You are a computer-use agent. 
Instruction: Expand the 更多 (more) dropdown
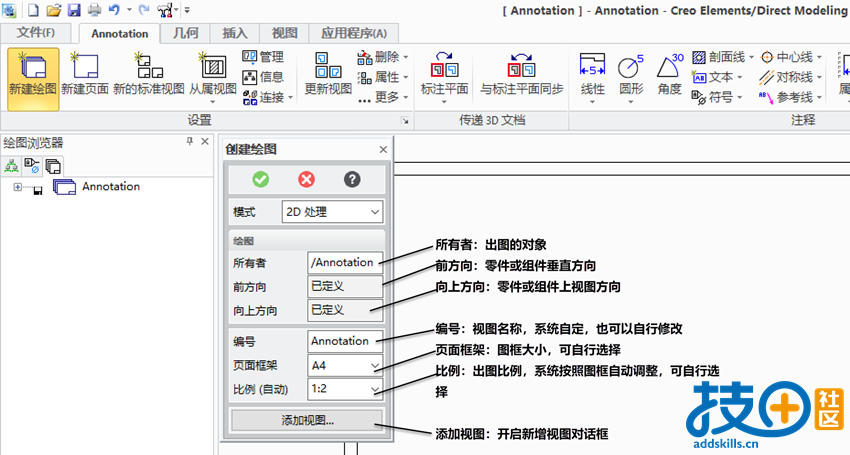point(405,97)
